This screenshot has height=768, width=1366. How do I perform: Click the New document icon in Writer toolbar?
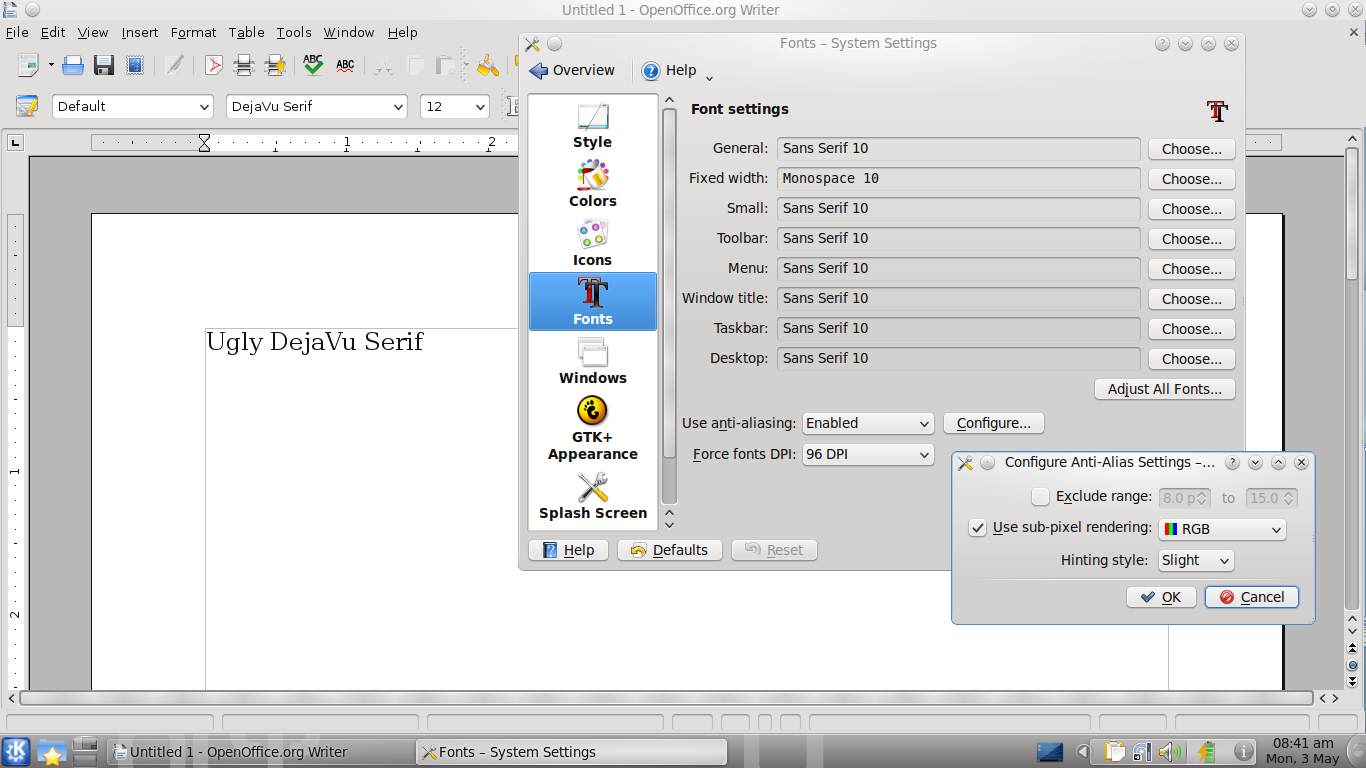(x=27, y=66)
